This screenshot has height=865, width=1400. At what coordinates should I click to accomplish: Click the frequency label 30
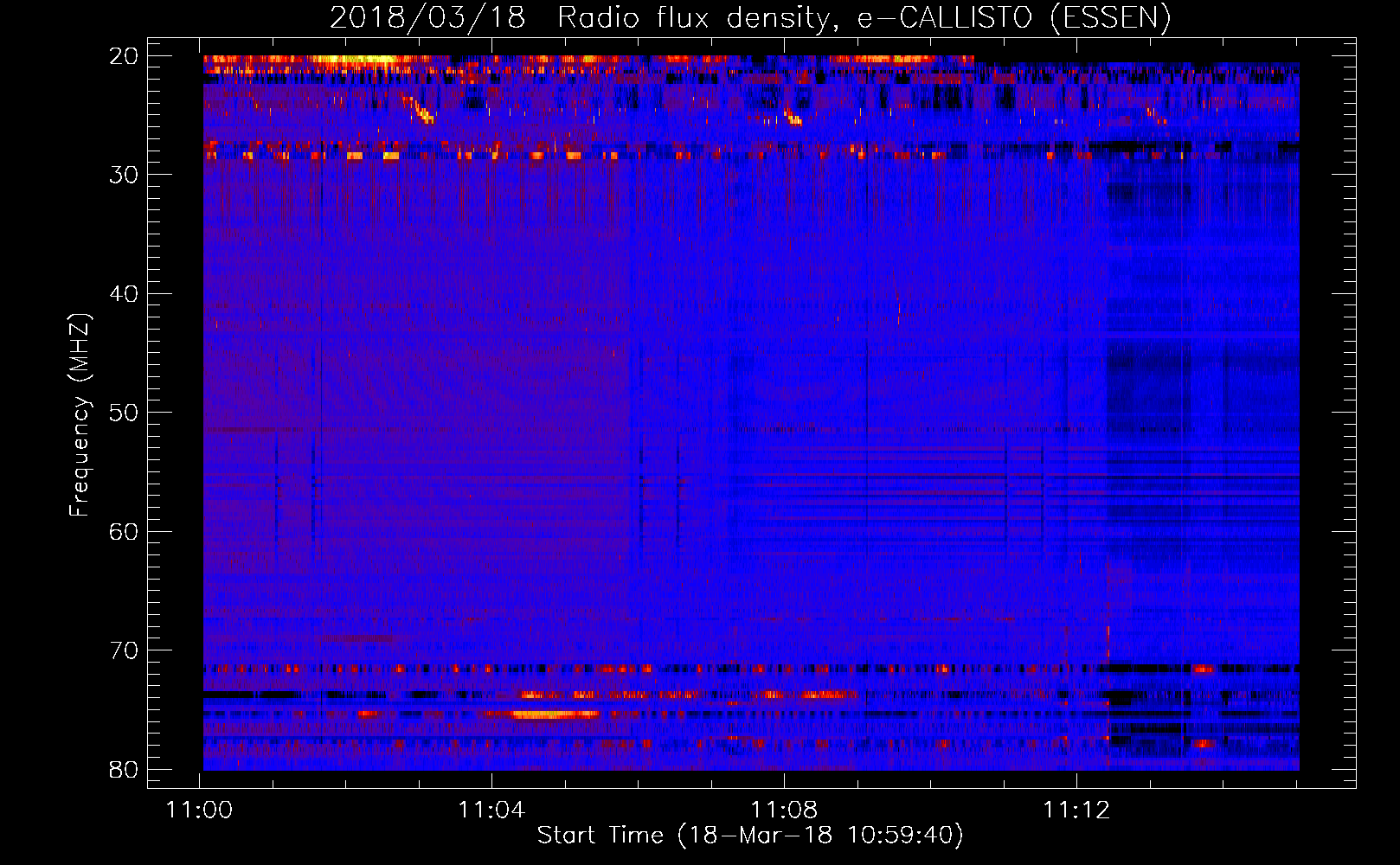click(125, 175)
